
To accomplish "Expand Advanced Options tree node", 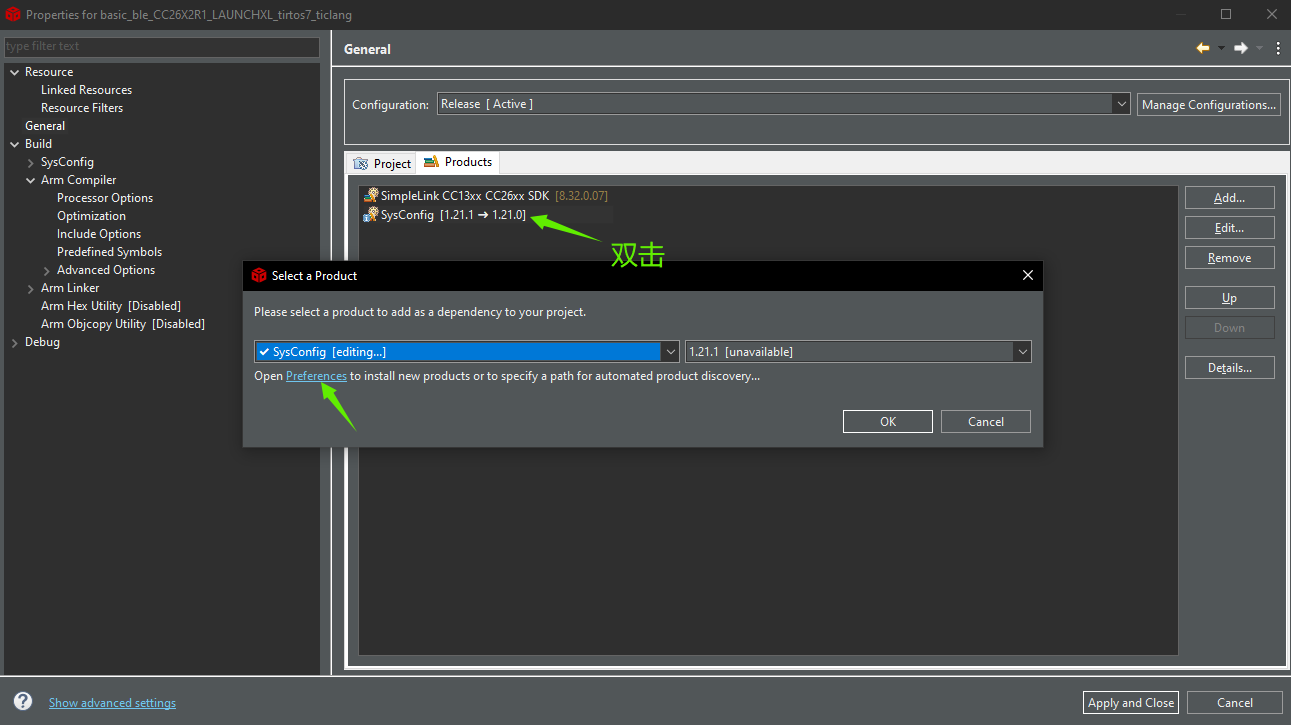I will tap(47, 270).
